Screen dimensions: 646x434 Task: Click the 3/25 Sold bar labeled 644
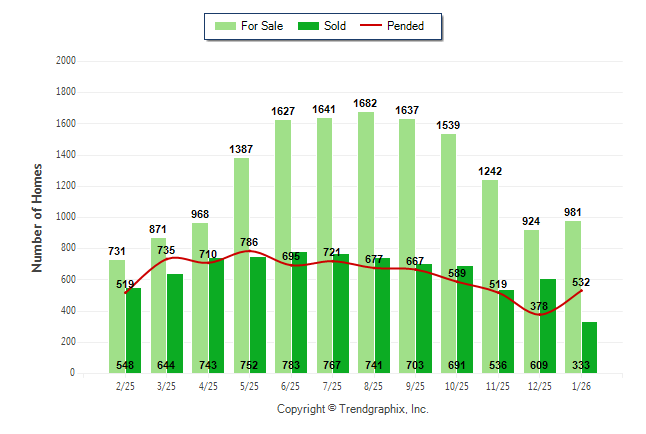pos(175,320)
